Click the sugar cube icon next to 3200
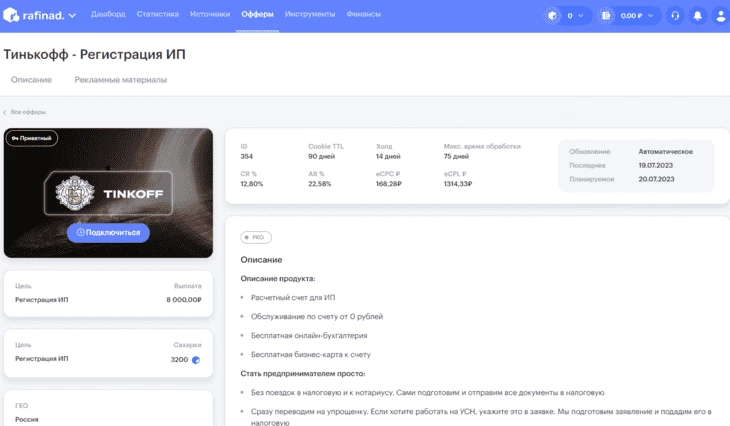This screenshot has height=426, width=730. (x=196, y=360)
